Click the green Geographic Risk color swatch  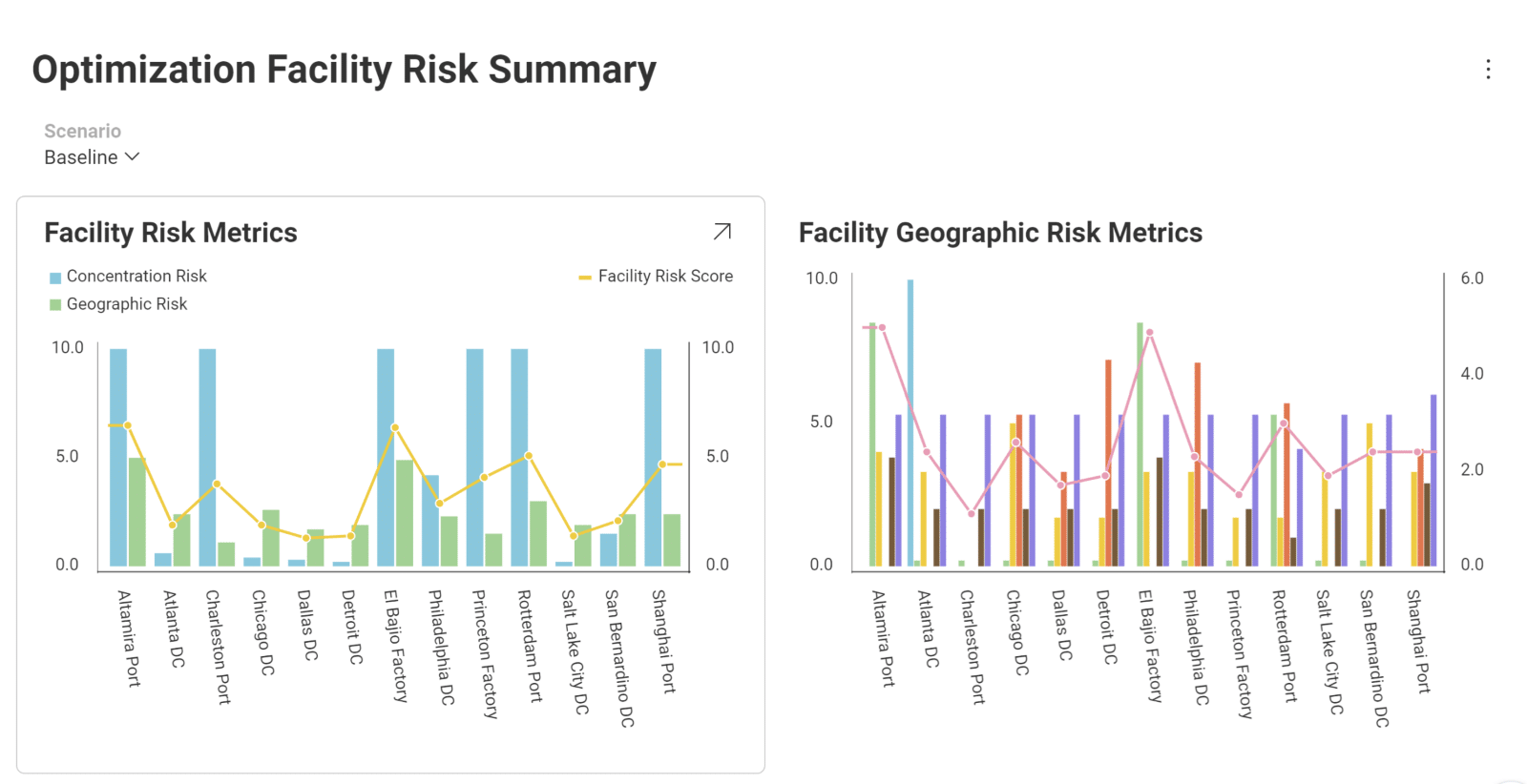pos(55,305)
